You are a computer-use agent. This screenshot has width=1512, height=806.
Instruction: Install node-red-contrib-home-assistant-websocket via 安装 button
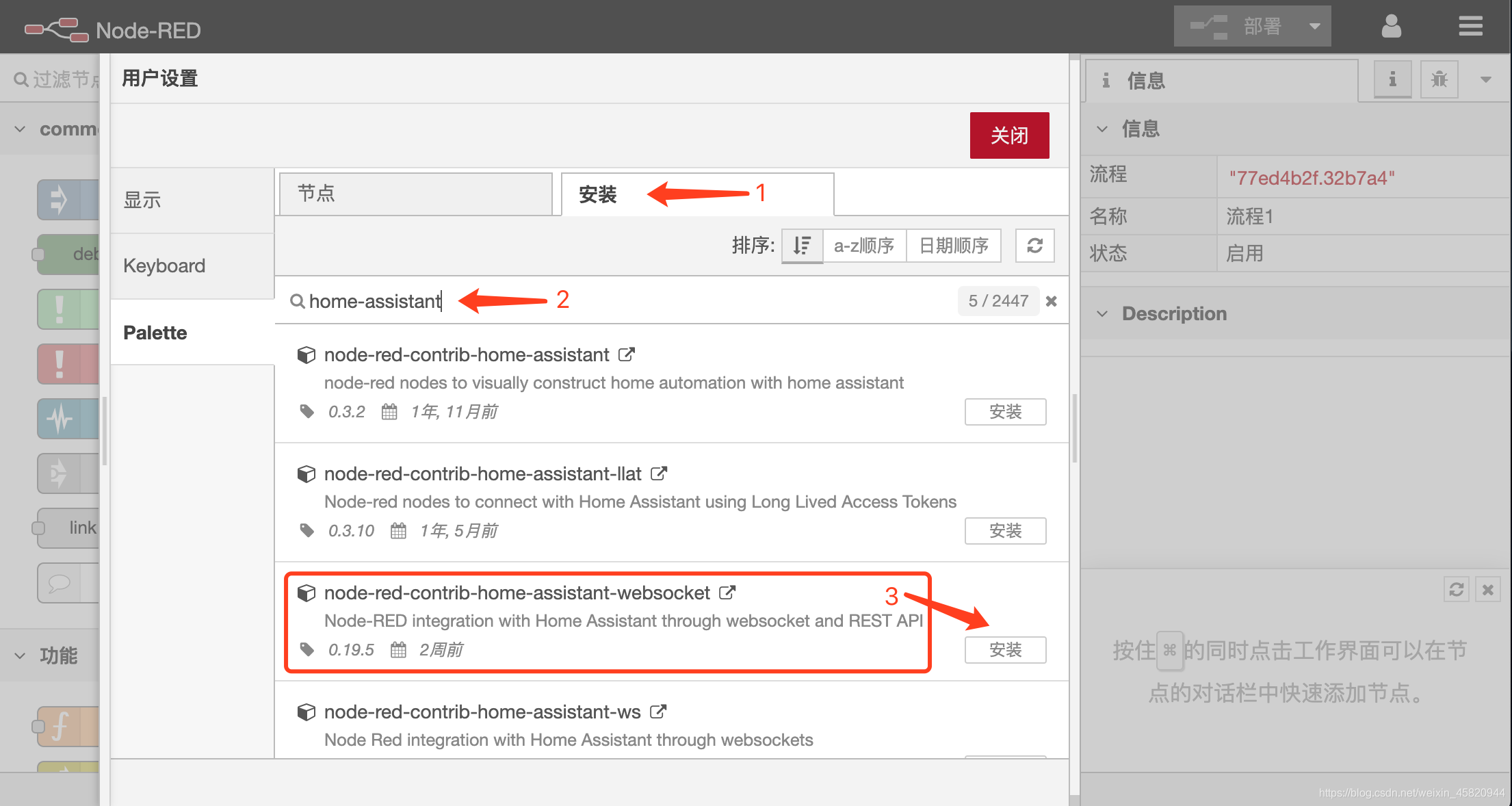pos(1004,650)
